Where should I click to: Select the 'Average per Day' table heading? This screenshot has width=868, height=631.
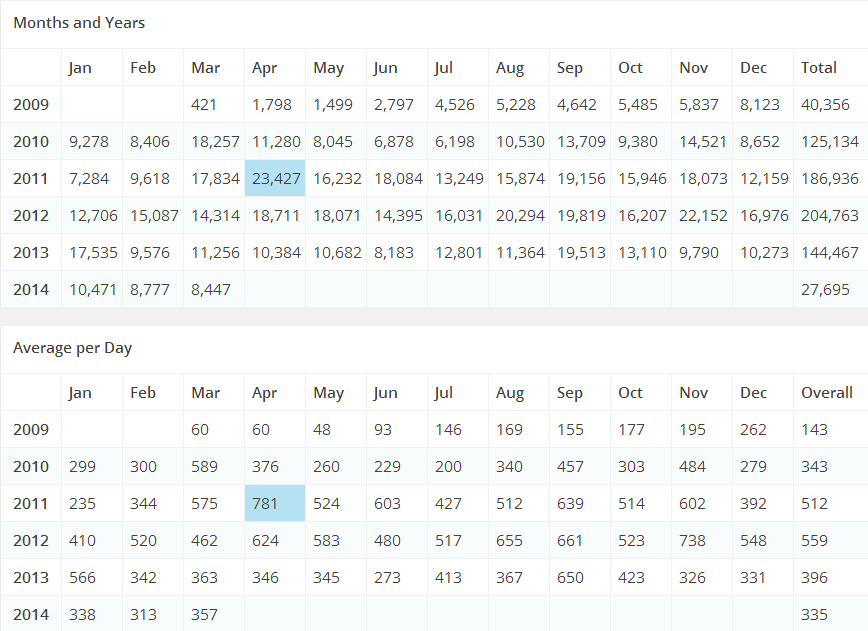73,348
